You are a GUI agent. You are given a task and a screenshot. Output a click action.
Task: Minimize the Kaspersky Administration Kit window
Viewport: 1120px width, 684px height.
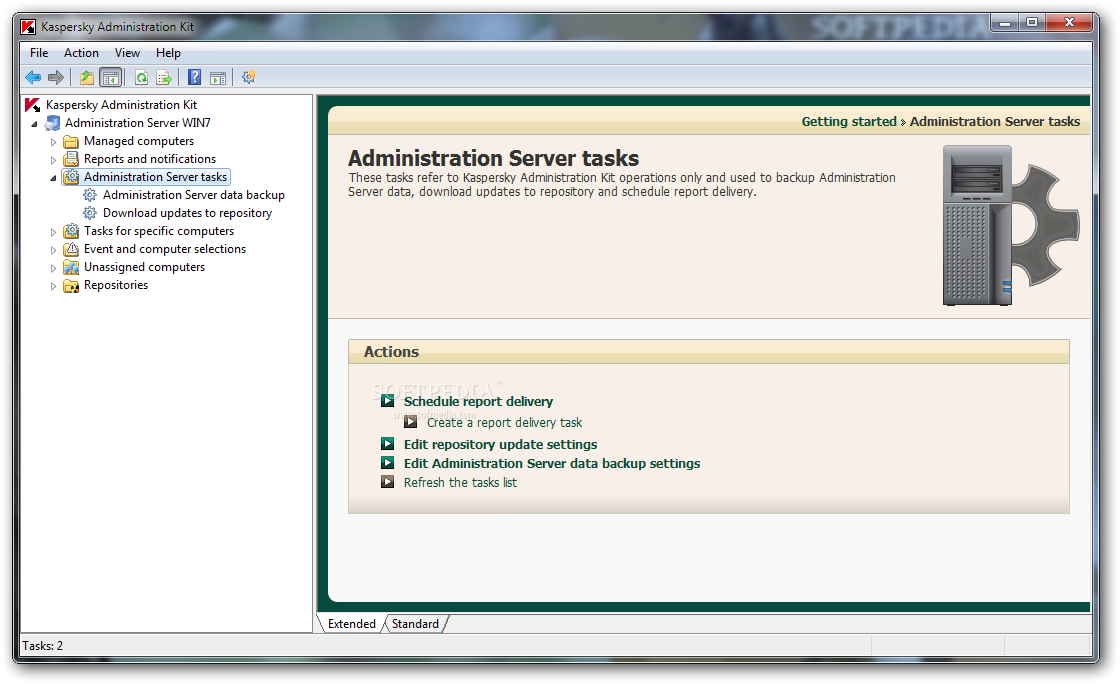tap(1005, 22)
